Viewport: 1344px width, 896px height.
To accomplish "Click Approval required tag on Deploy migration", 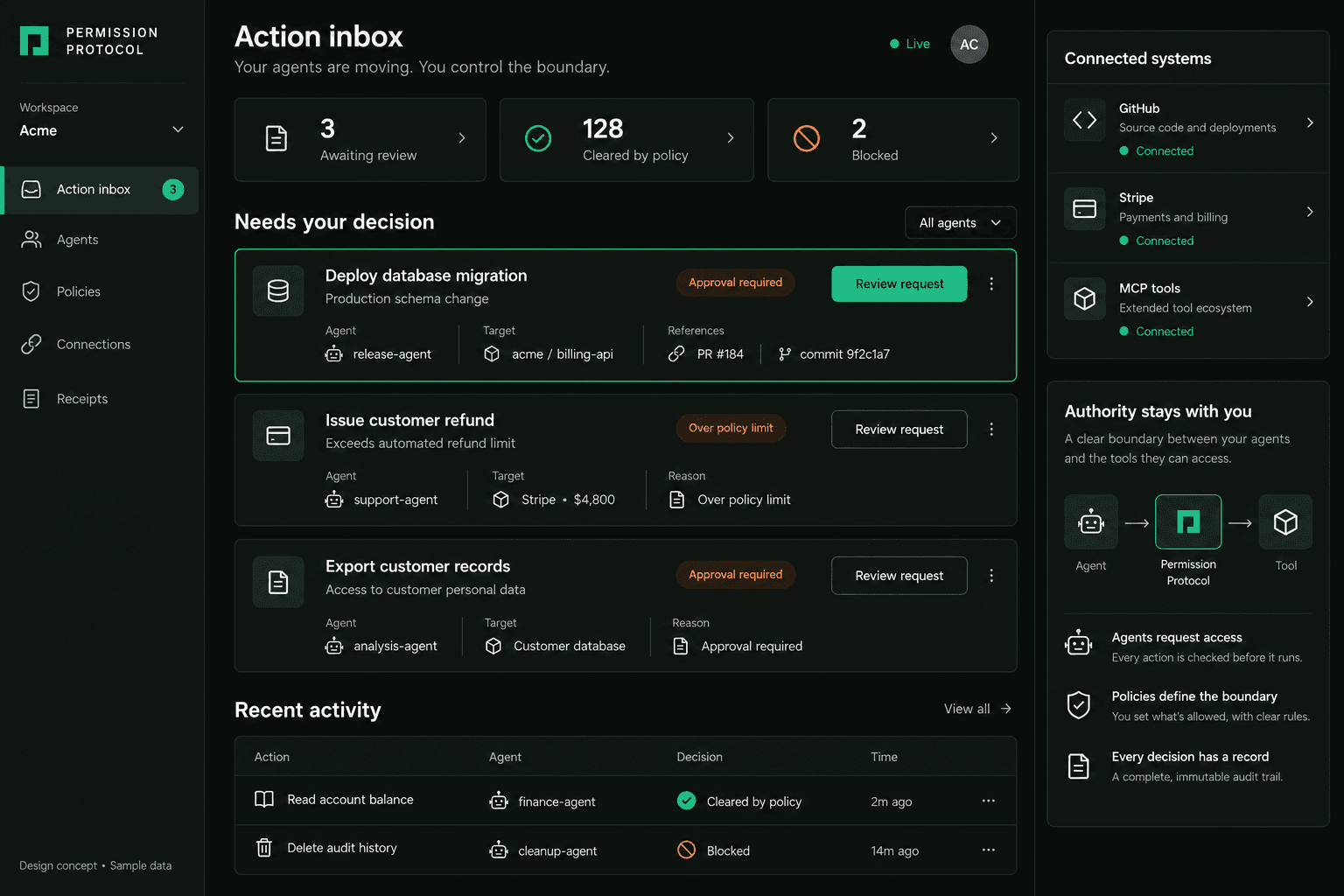I will tap(735, 283).
